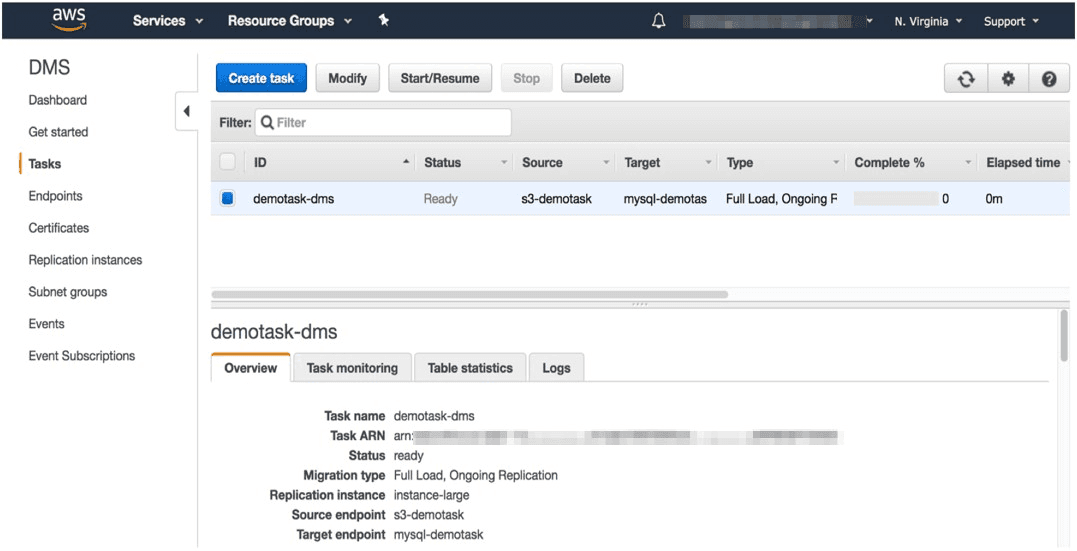The height and width of the screenshot is (551, 1077).
Task: Open the help question mark icon
Action: click(x=1049, y=79)
